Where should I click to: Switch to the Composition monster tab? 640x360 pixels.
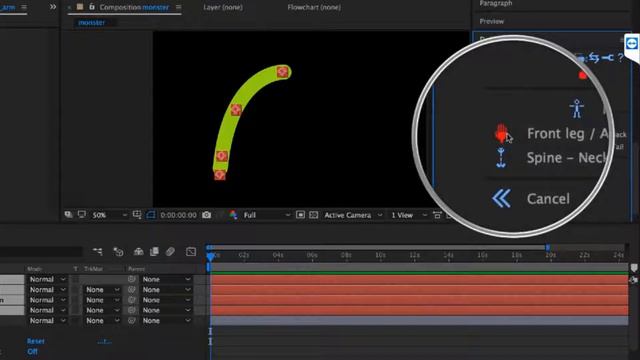tap(134, 7)
